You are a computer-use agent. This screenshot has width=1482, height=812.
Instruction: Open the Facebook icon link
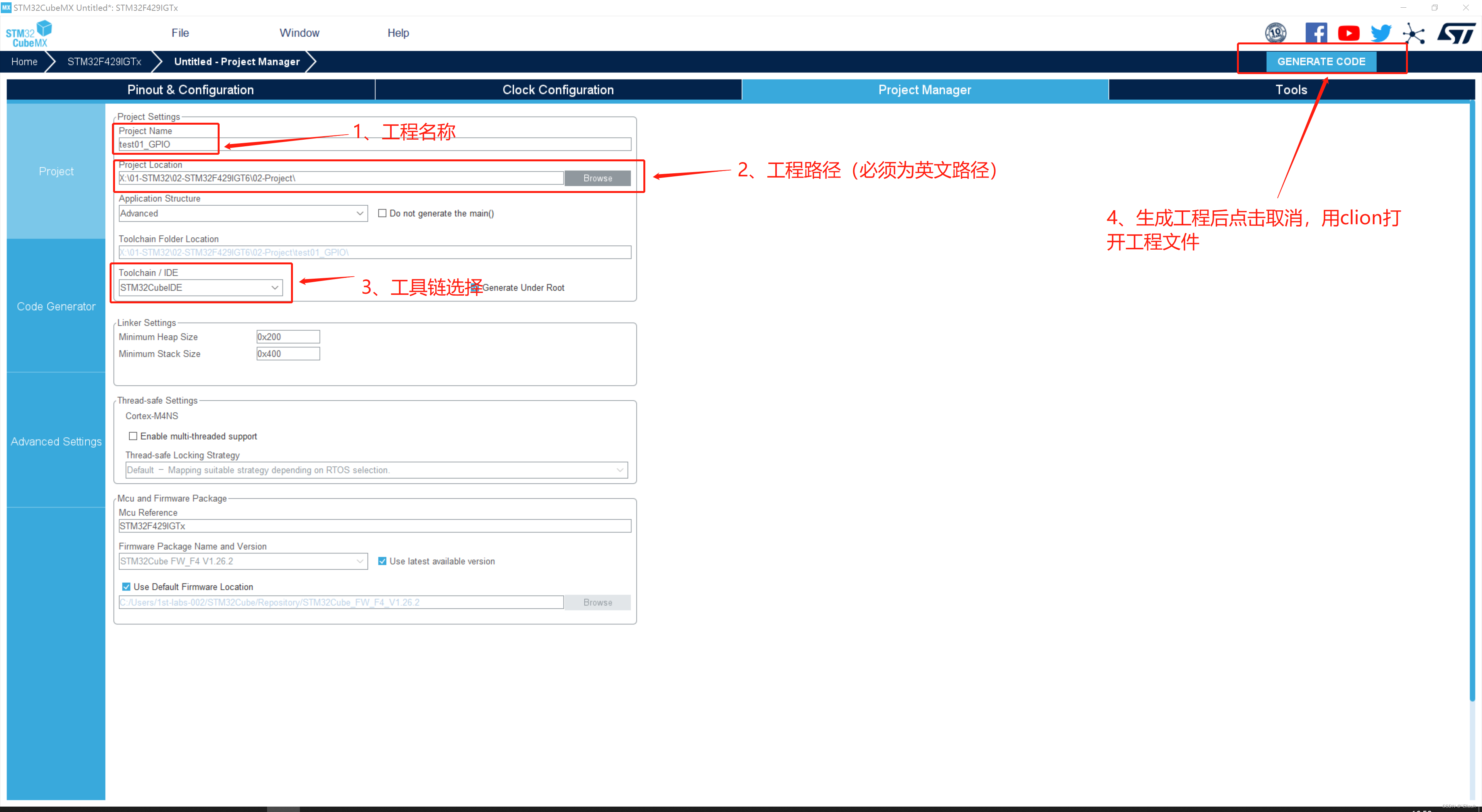[1316, 33]
